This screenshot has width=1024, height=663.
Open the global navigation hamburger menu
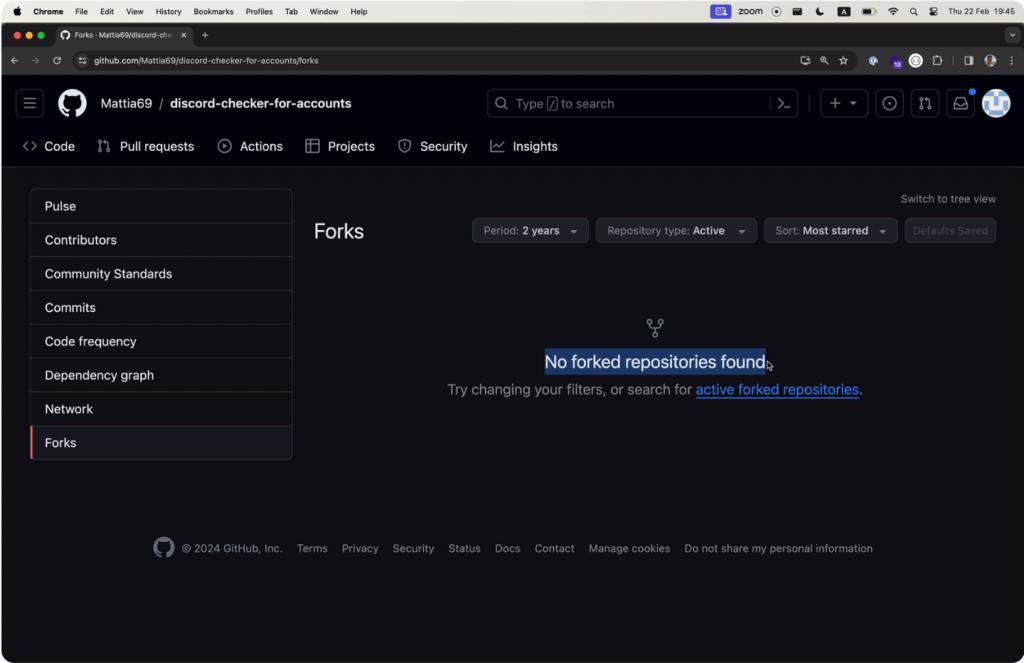click(x=30, y=103)
